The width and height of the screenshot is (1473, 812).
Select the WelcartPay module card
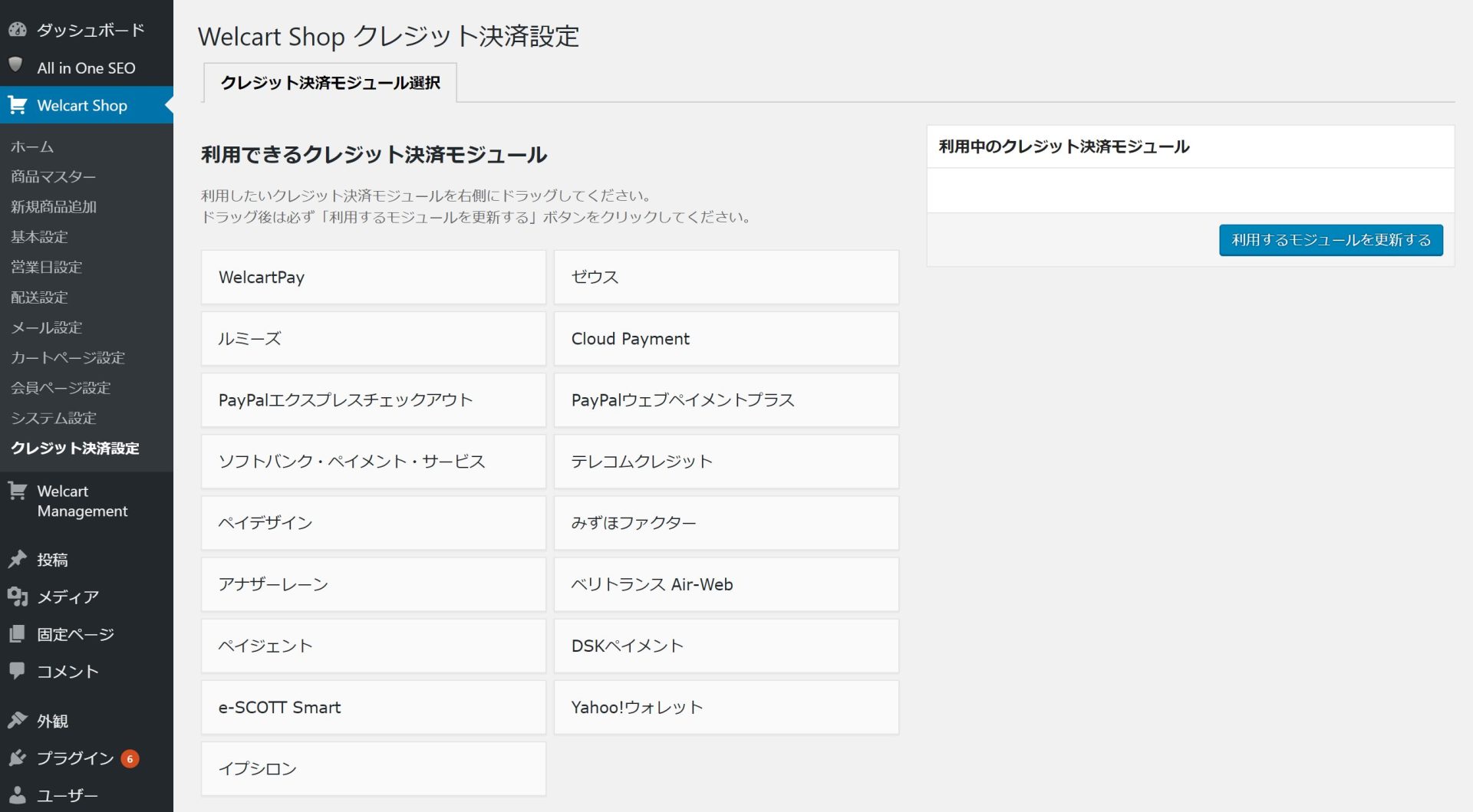click(374, 277)
